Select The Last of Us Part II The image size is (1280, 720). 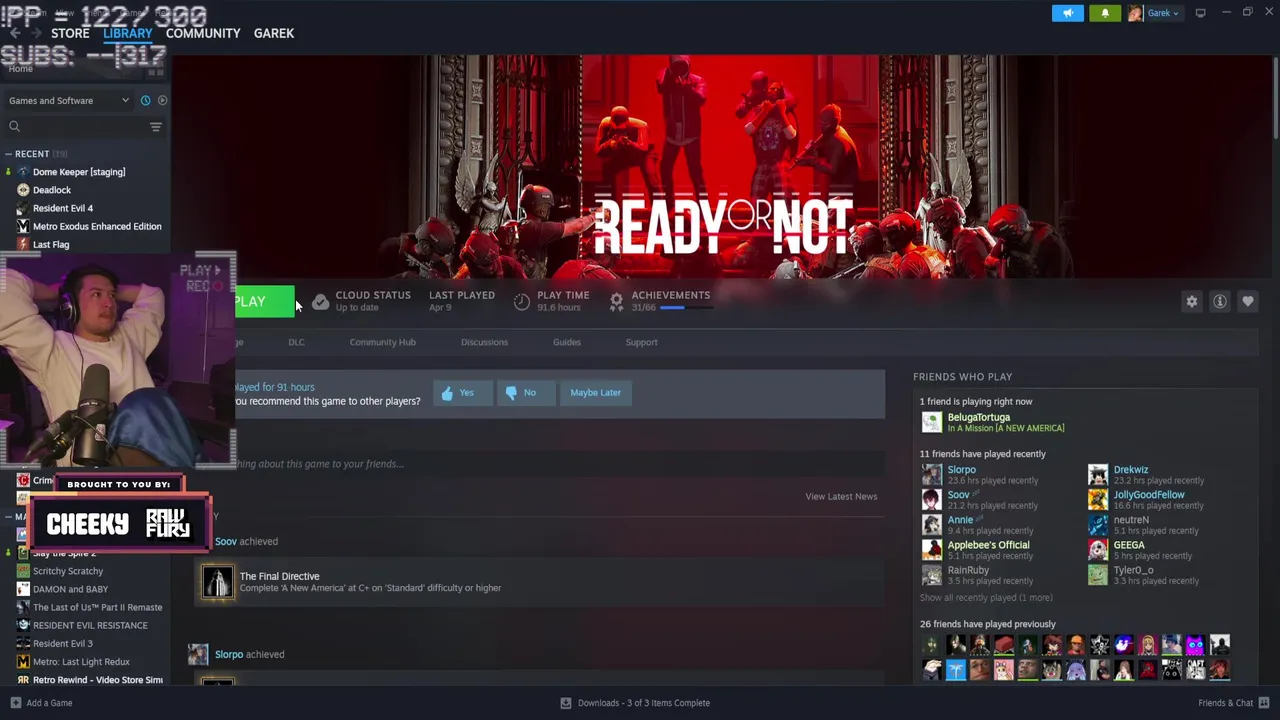click(97, 607)
